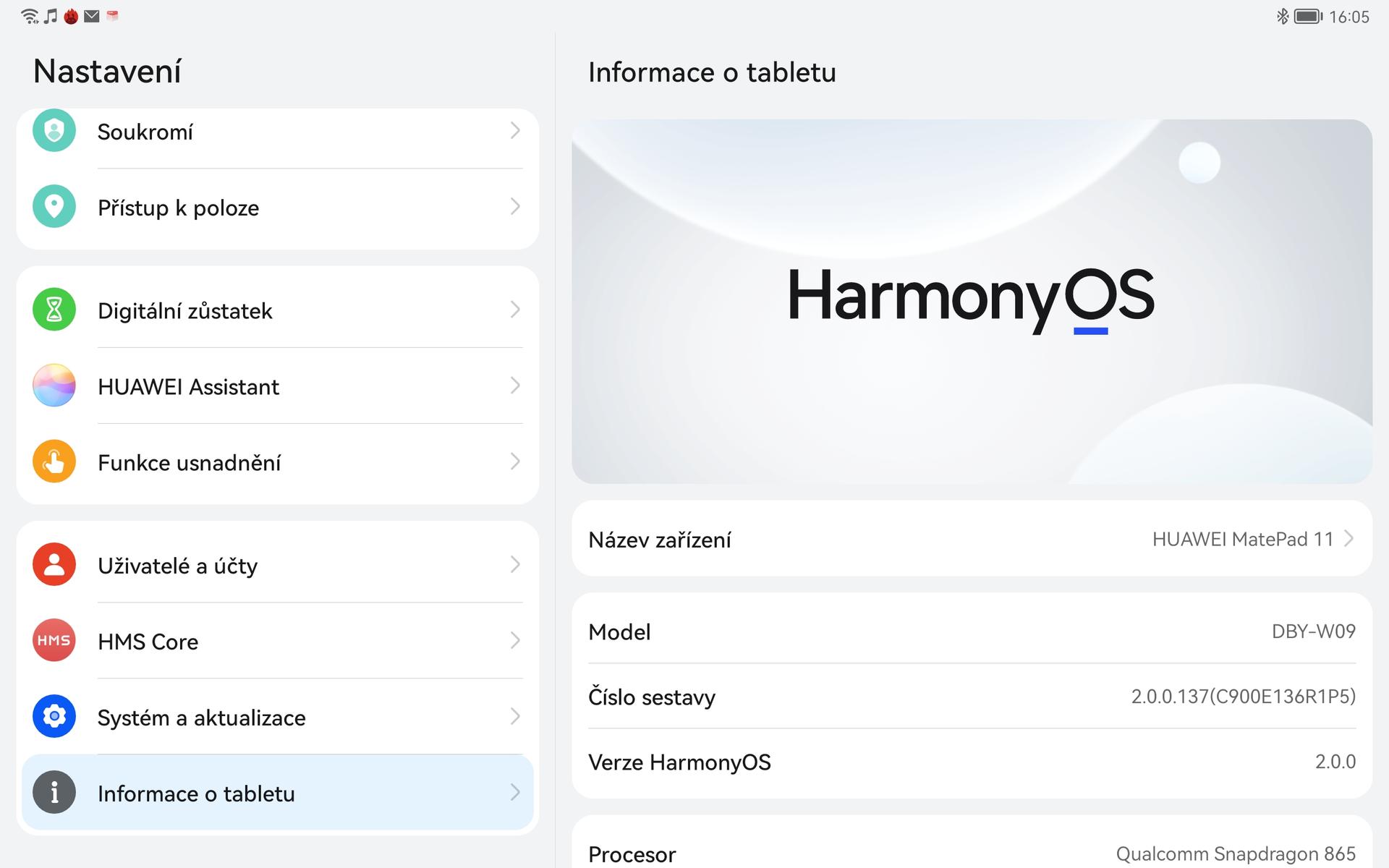Tap the Wi-Fi status bar icon

pos(30,16)
